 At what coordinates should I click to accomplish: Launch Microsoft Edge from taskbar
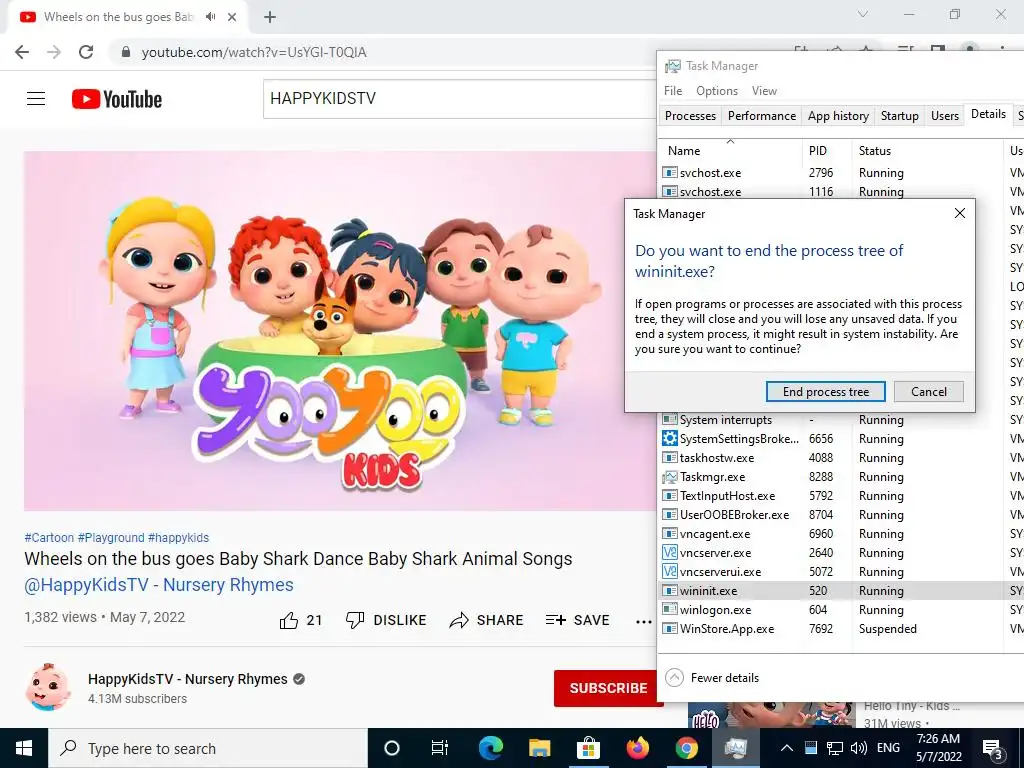(490, 748)
